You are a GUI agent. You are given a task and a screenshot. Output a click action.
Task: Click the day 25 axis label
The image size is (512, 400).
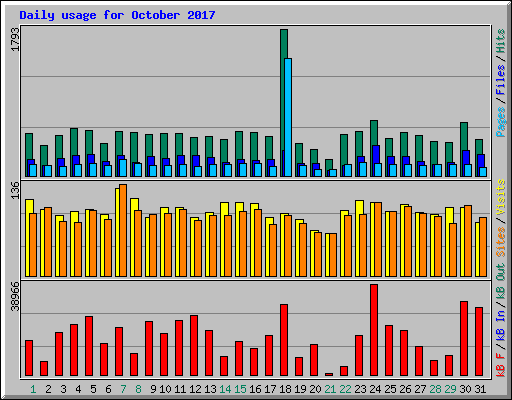pos(390,389)
